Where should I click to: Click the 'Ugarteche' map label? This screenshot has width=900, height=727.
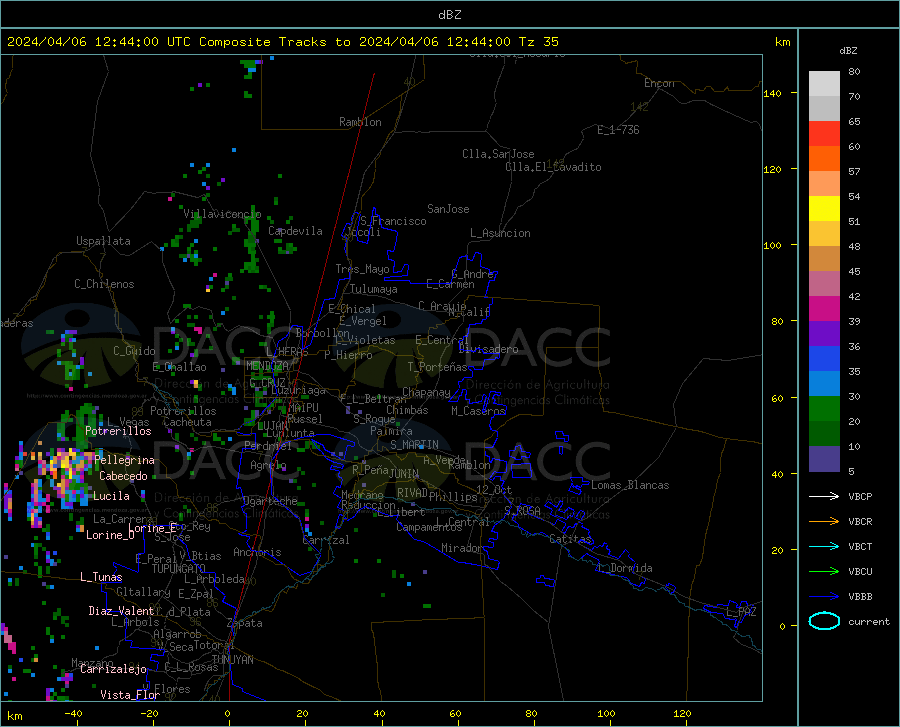point(270,501)
